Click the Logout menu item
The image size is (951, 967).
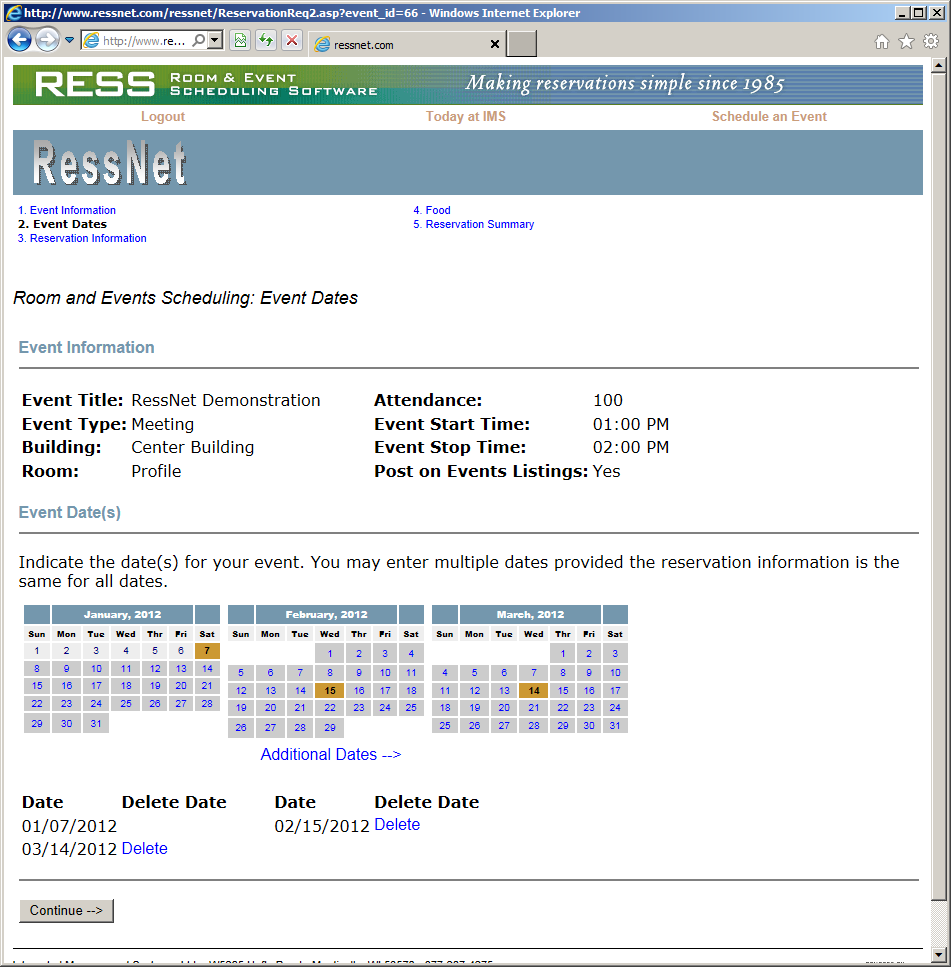pos(163,116)
